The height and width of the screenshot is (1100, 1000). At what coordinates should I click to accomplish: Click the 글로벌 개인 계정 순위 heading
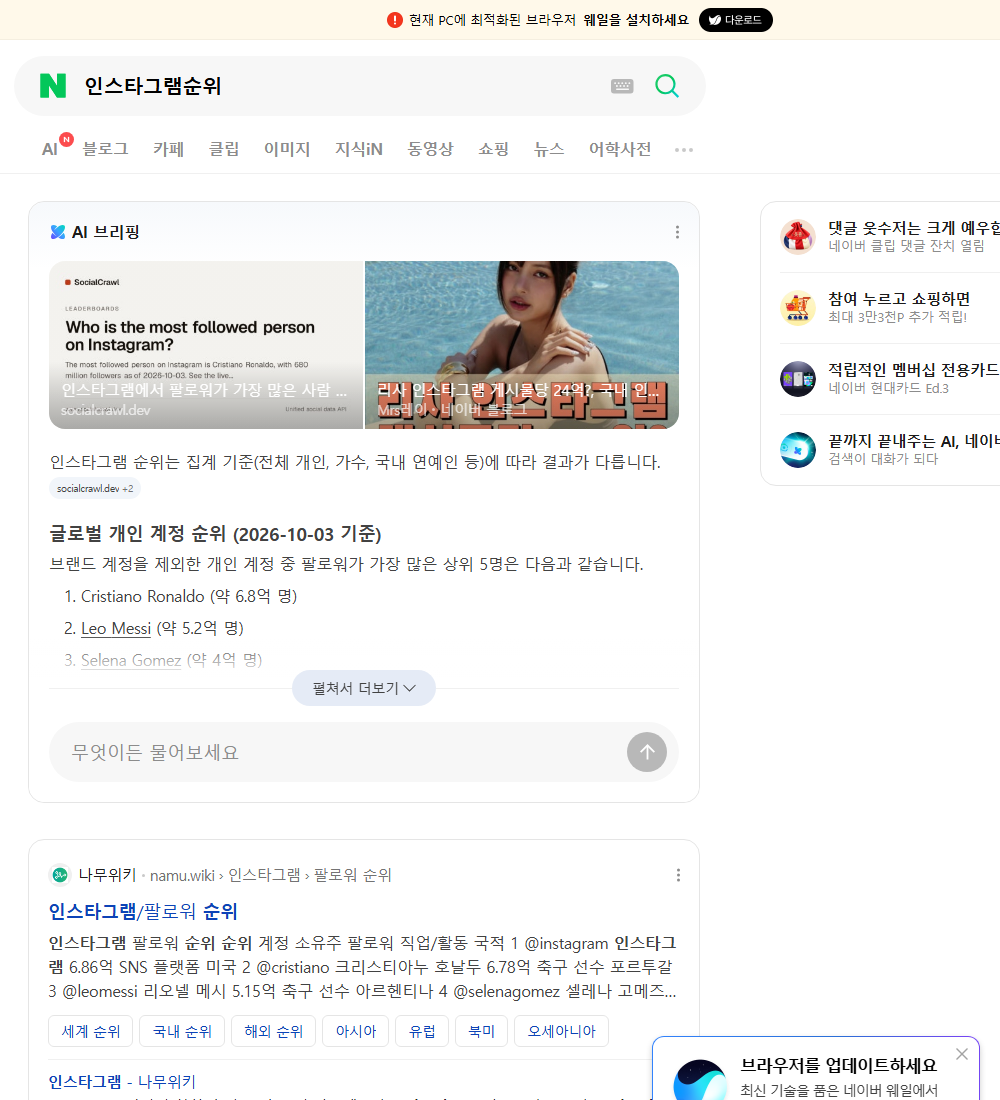click(215, 534)
